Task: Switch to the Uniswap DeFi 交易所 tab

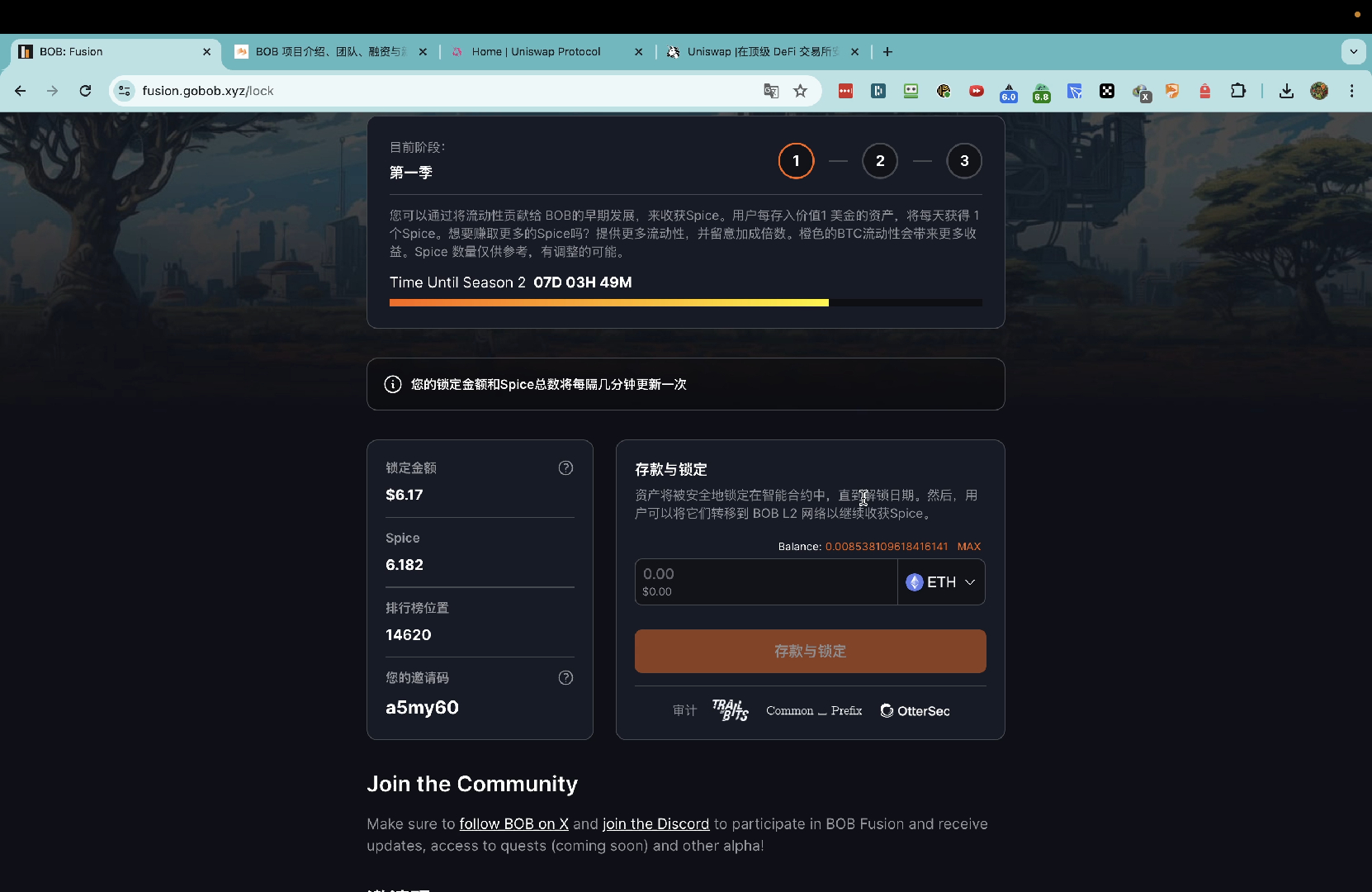Action: [x=761, y=51]
